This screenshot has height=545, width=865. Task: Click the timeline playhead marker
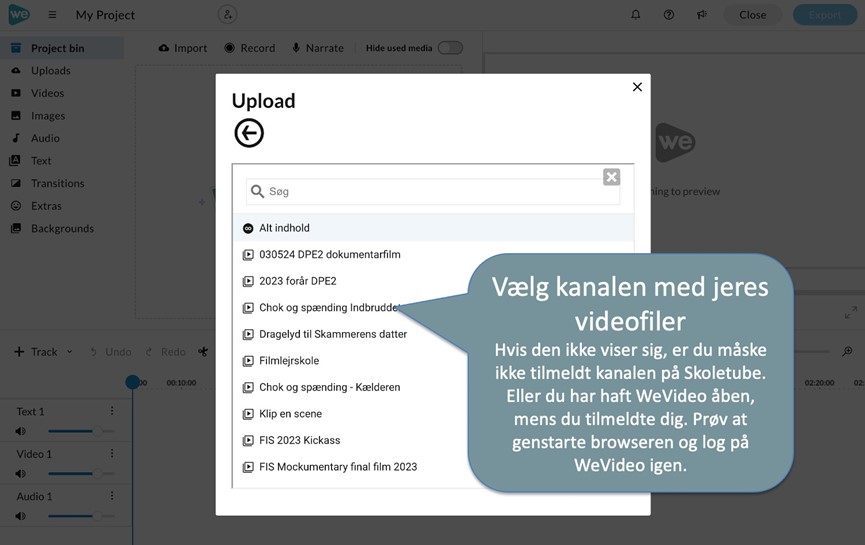point(132,382)
